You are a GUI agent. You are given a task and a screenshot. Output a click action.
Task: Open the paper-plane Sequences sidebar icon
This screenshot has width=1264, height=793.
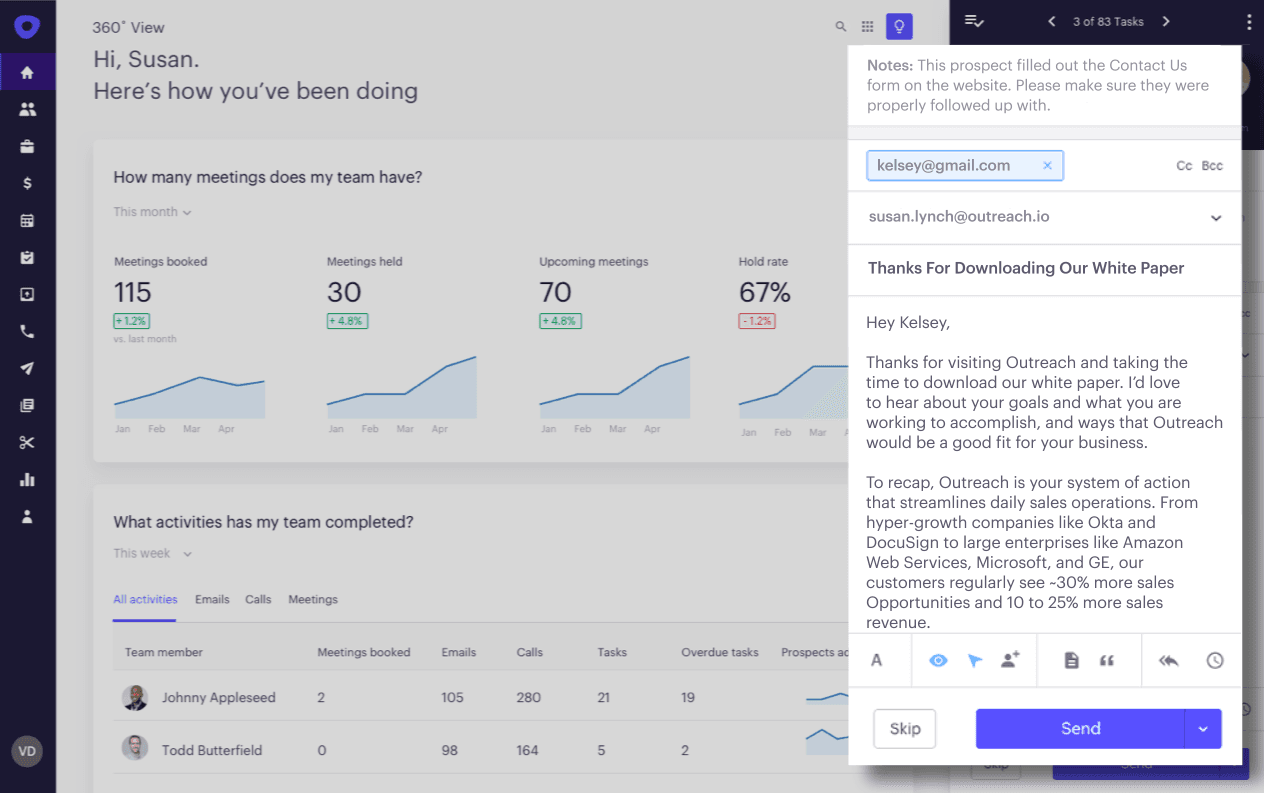pos(27,369)
